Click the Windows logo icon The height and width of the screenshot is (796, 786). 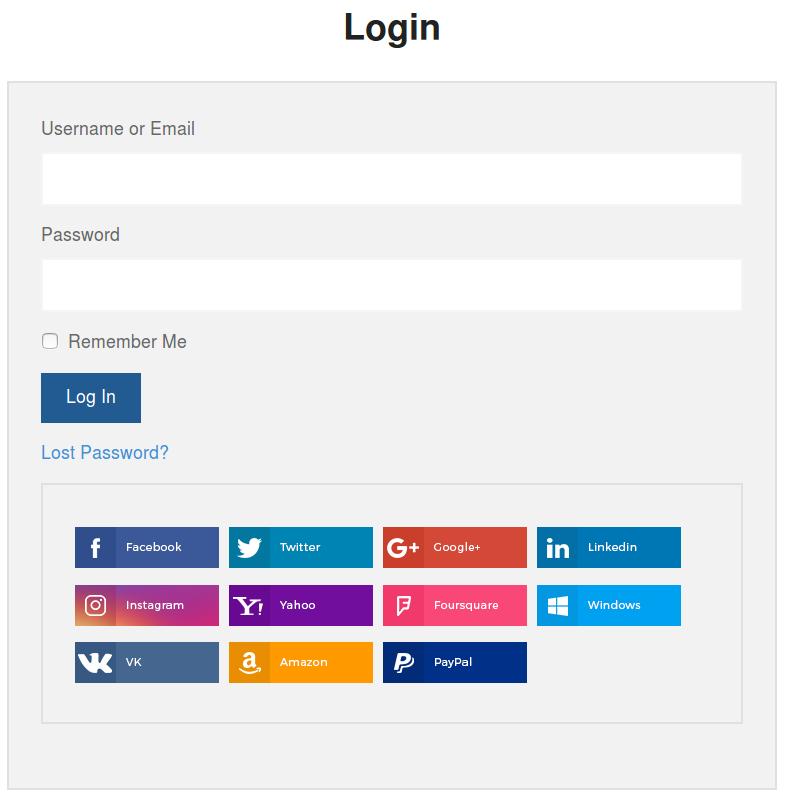coord(557,606)
